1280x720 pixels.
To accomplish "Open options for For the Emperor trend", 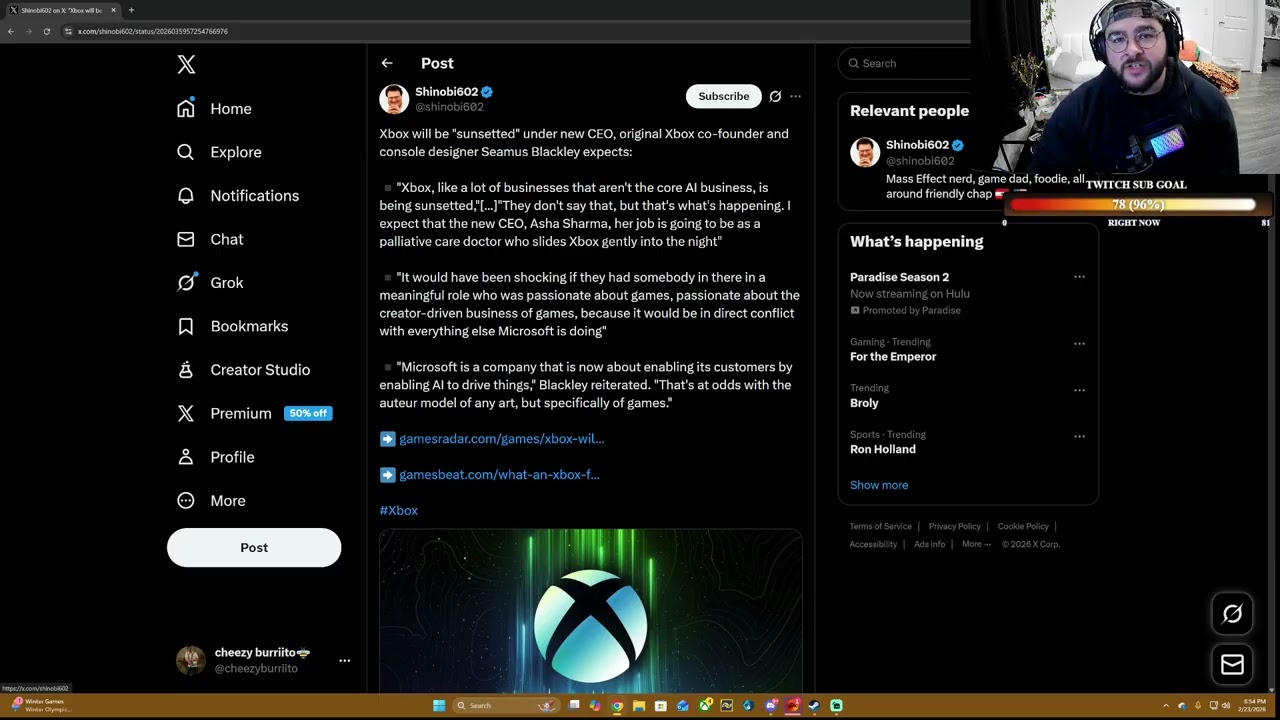I will (x=1079, y=343).
